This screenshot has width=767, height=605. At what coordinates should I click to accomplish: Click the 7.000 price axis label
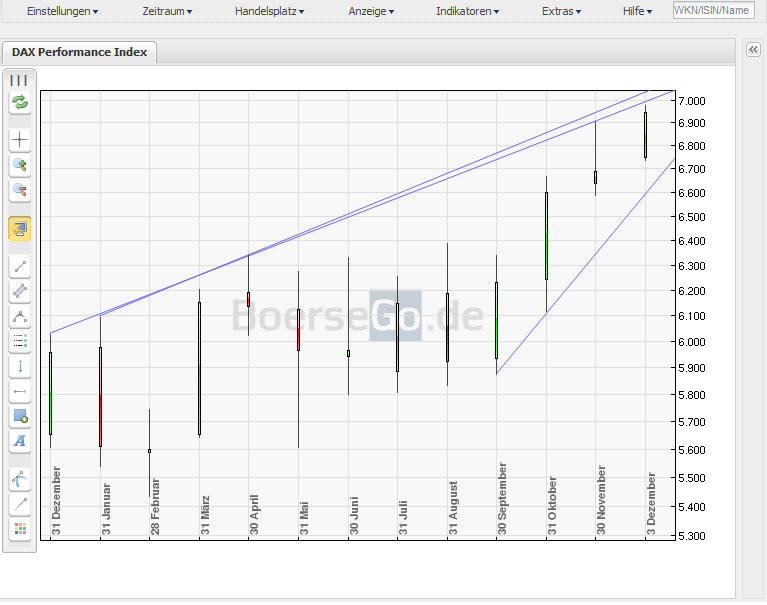pos(692,101)
